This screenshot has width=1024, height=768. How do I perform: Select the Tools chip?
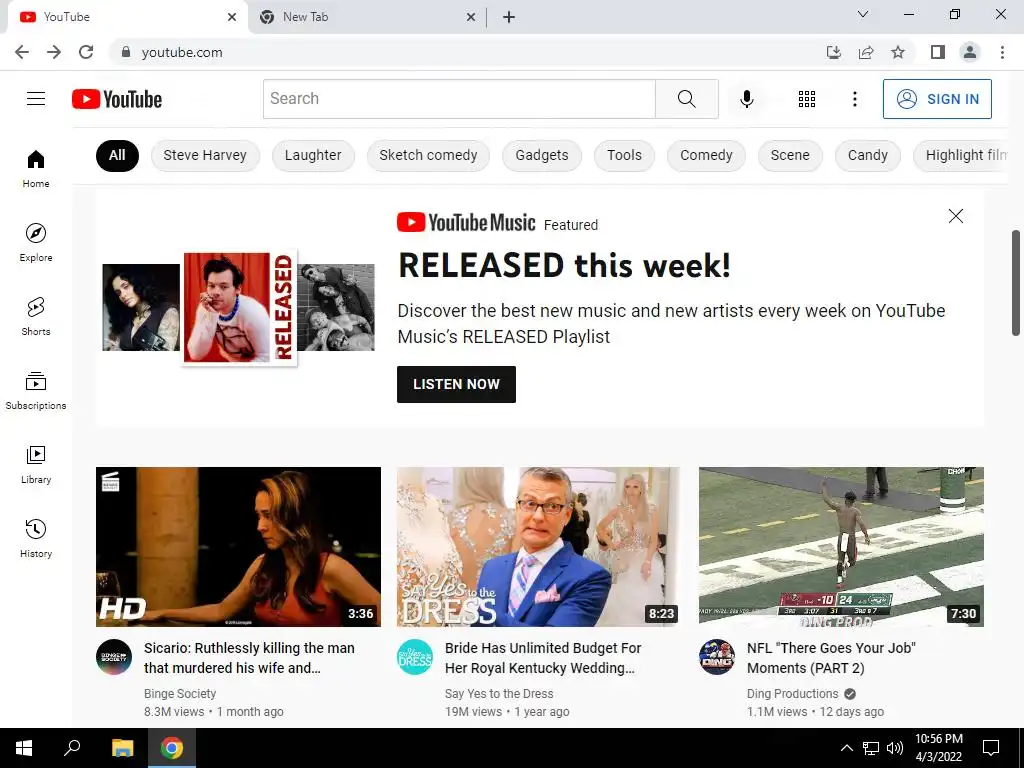[624, 155]
